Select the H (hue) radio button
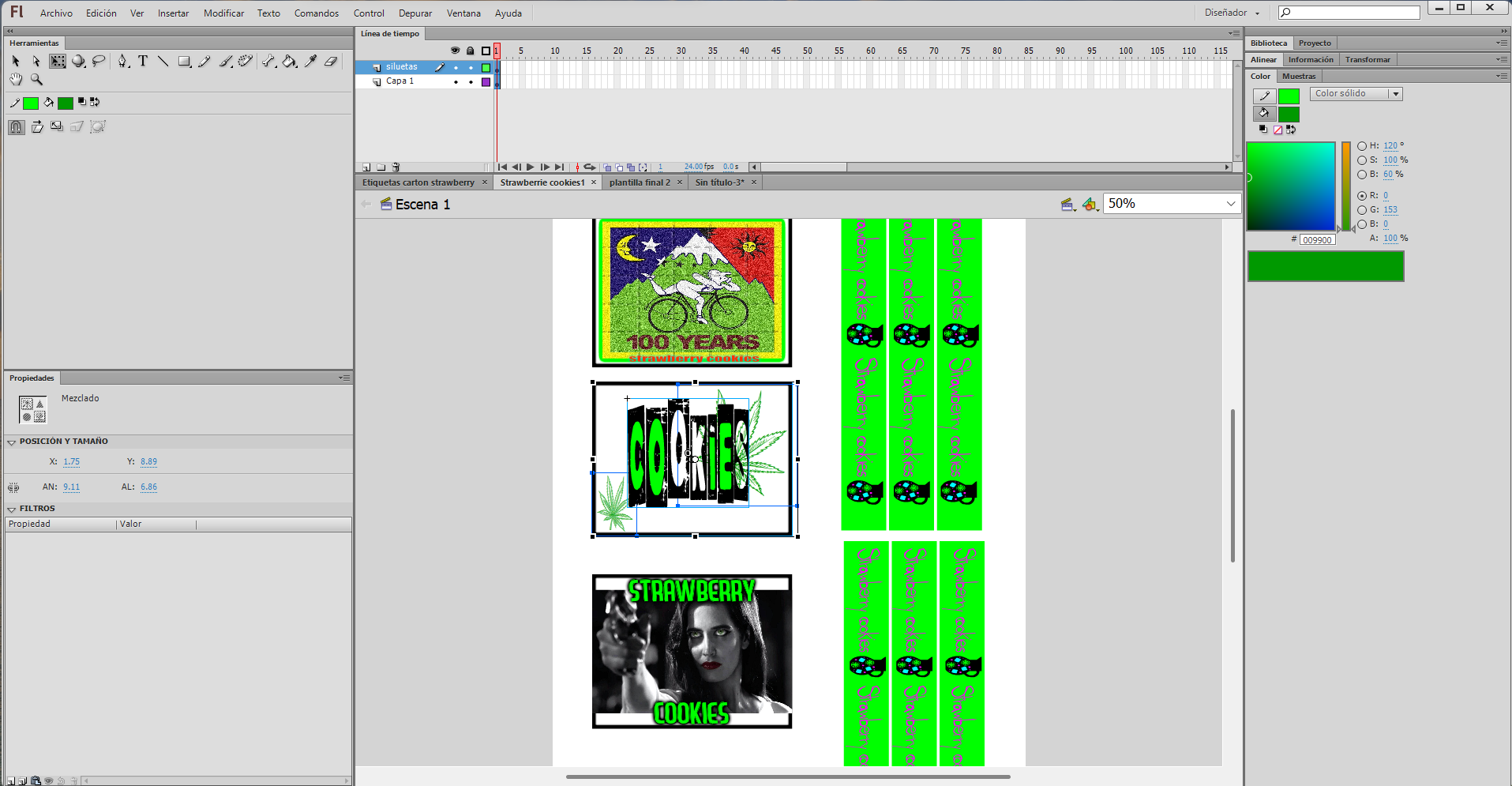Viewport: 1512px width, 786px height. point(1362,146)
